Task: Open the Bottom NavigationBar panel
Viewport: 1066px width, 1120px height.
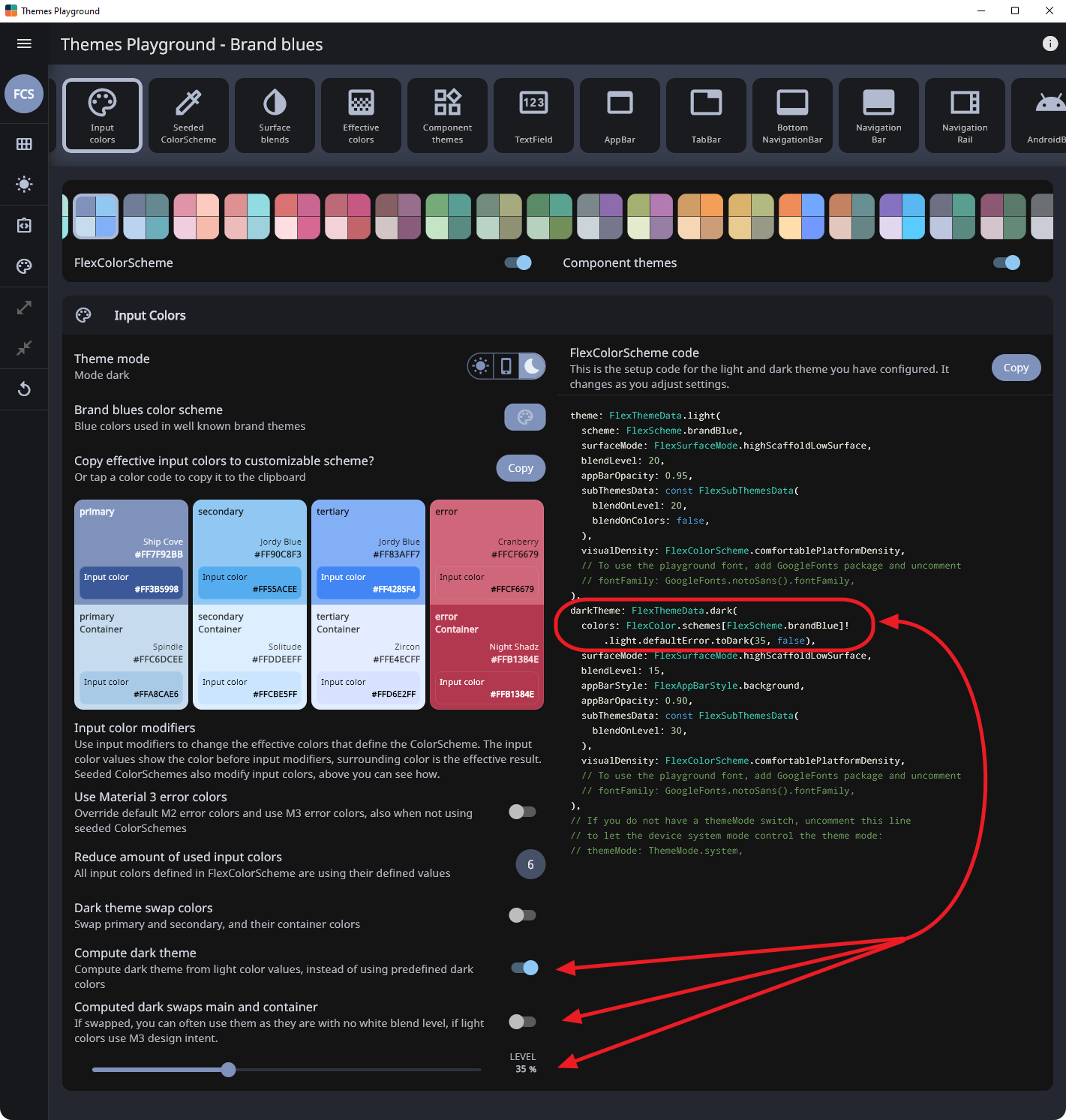Action: (x=792, y=116)
